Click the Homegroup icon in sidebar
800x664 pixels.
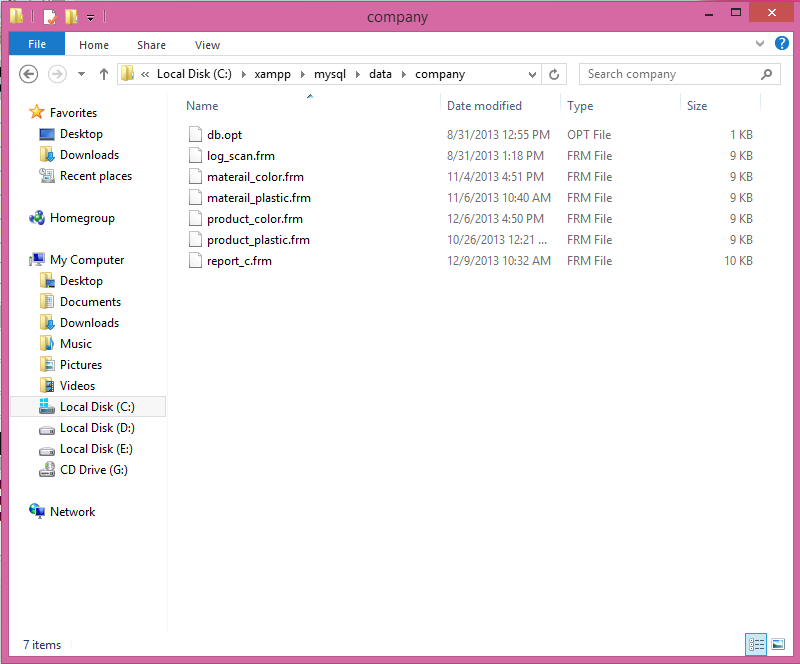pos(37,218)
